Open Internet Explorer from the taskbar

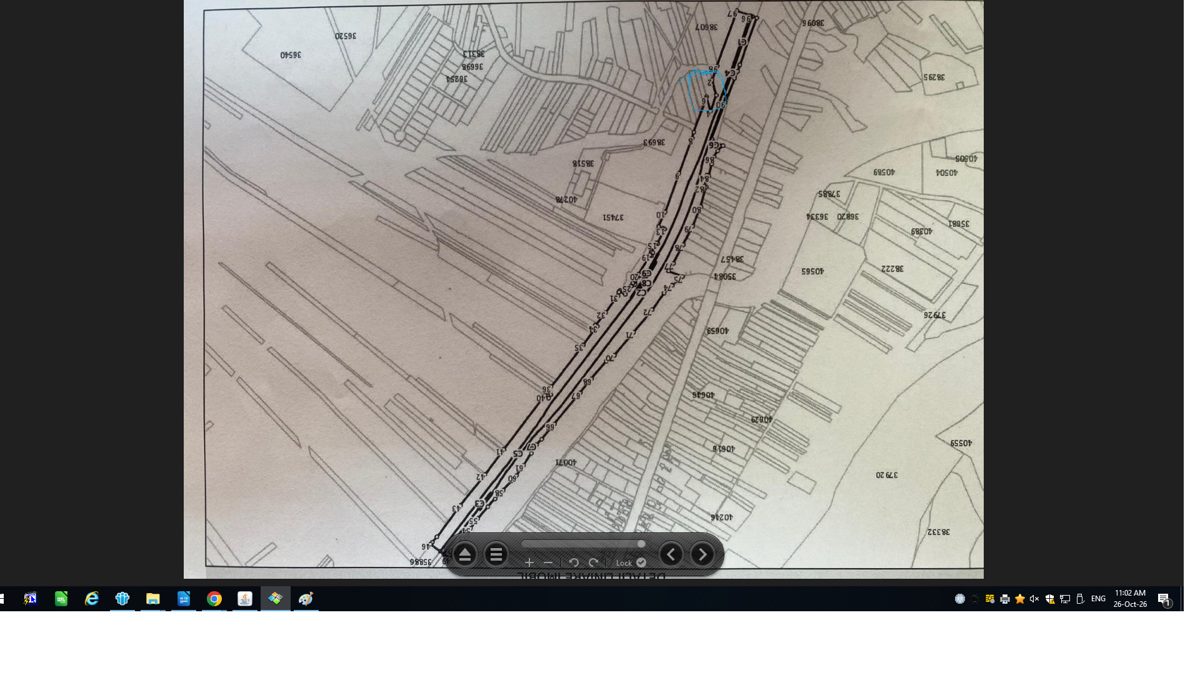tap(92, 599)
